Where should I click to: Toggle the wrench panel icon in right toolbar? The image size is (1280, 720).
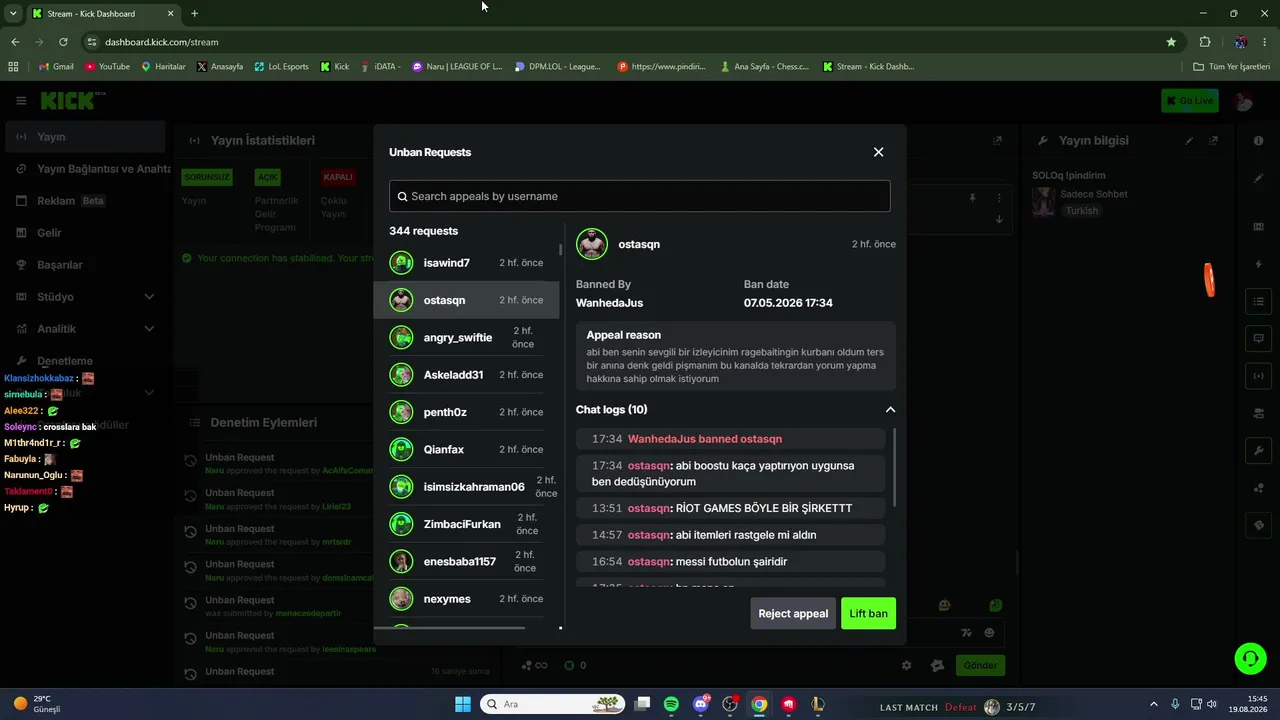[1258, 451]
